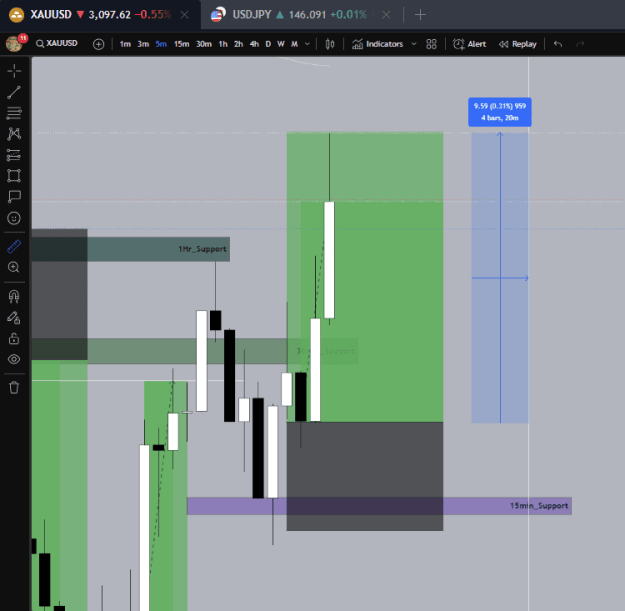Select the 1Hr_Support zone label
Screen dimensions: 625x611
click(202, 249)
